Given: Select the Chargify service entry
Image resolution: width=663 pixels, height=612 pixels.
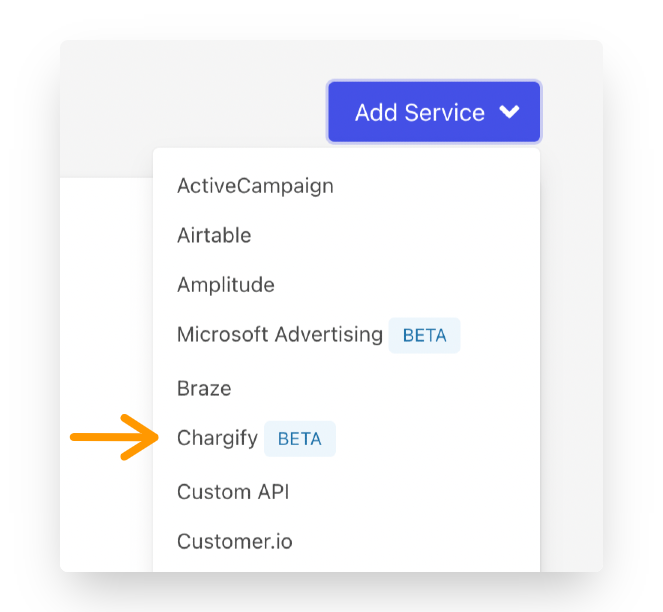Looking at the screenshot, I should 217,438.
